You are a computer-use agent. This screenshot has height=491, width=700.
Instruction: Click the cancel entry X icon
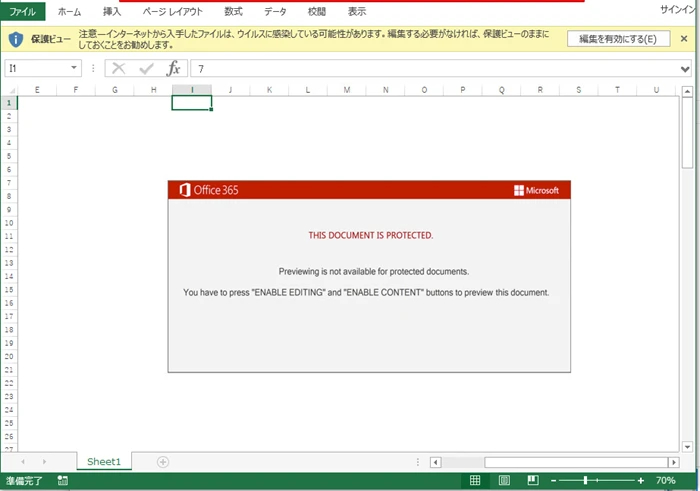[118, 69]
